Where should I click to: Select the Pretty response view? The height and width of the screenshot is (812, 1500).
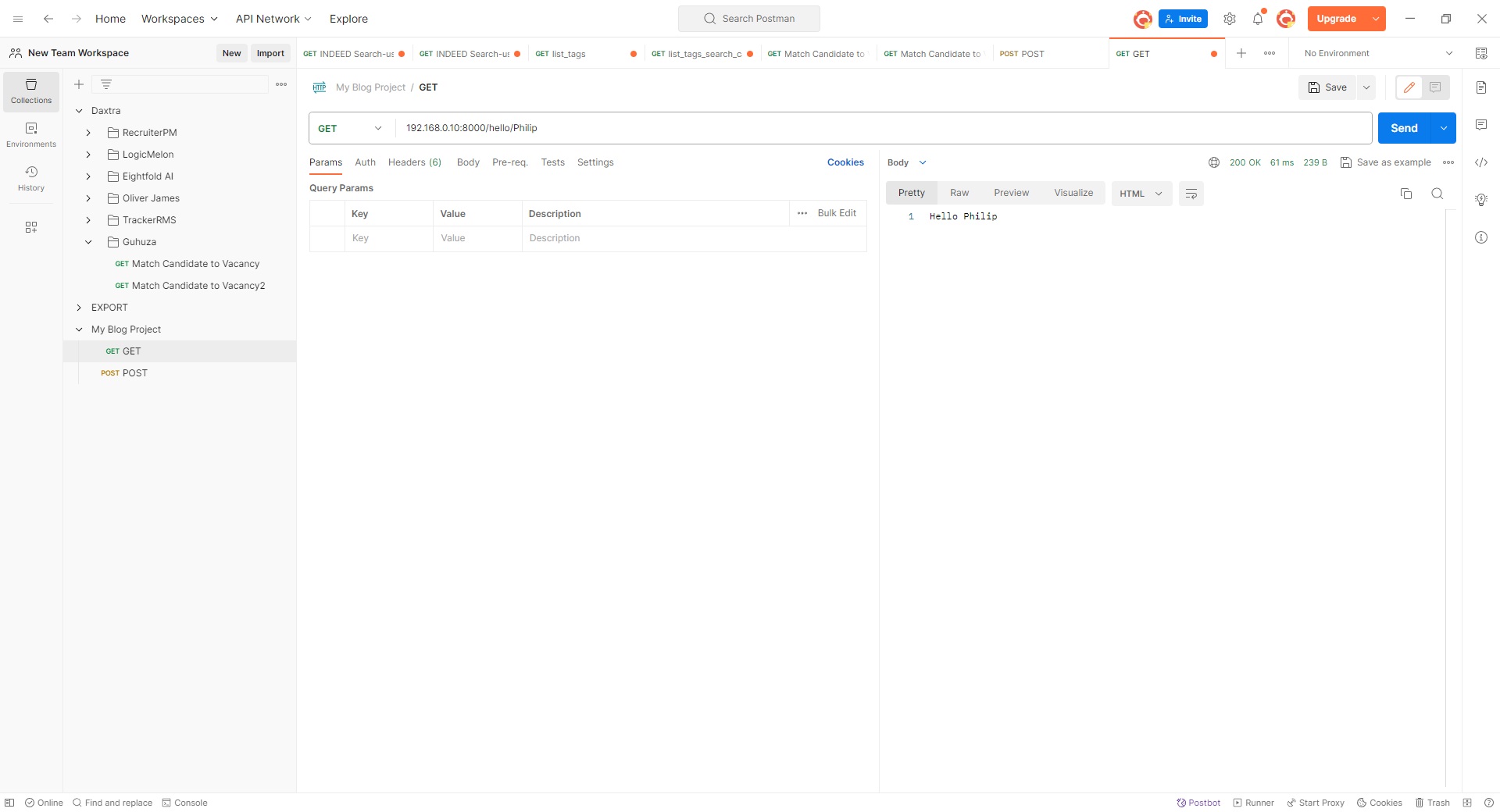coord(912,193)
